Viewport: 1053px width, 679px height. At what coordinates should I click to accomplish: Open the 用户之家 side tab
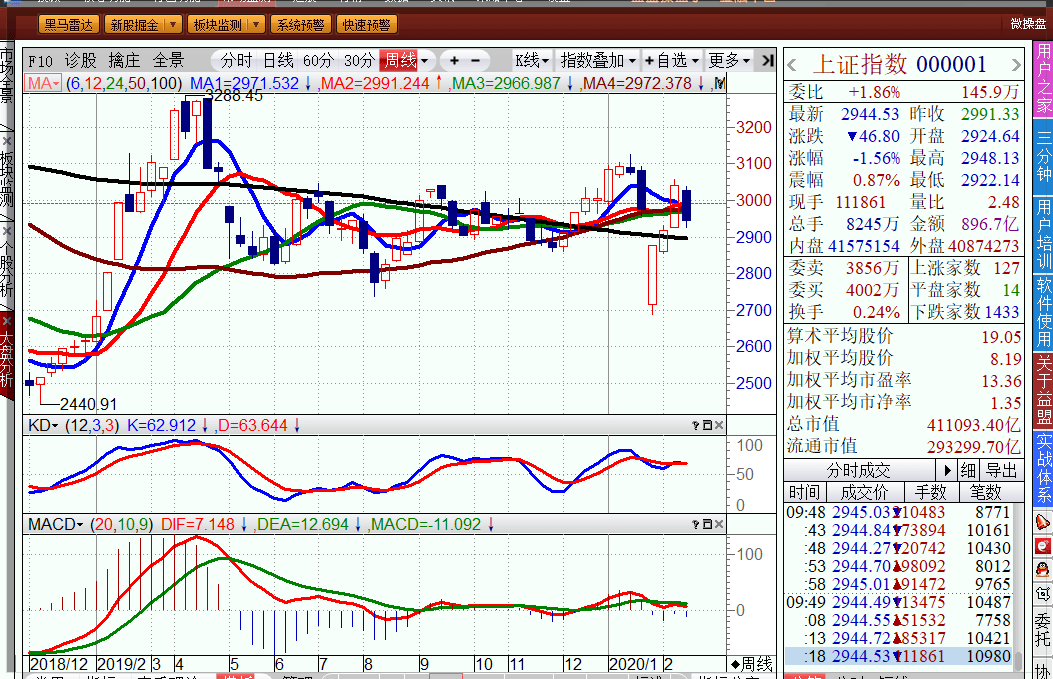(x=1044, y=79)
